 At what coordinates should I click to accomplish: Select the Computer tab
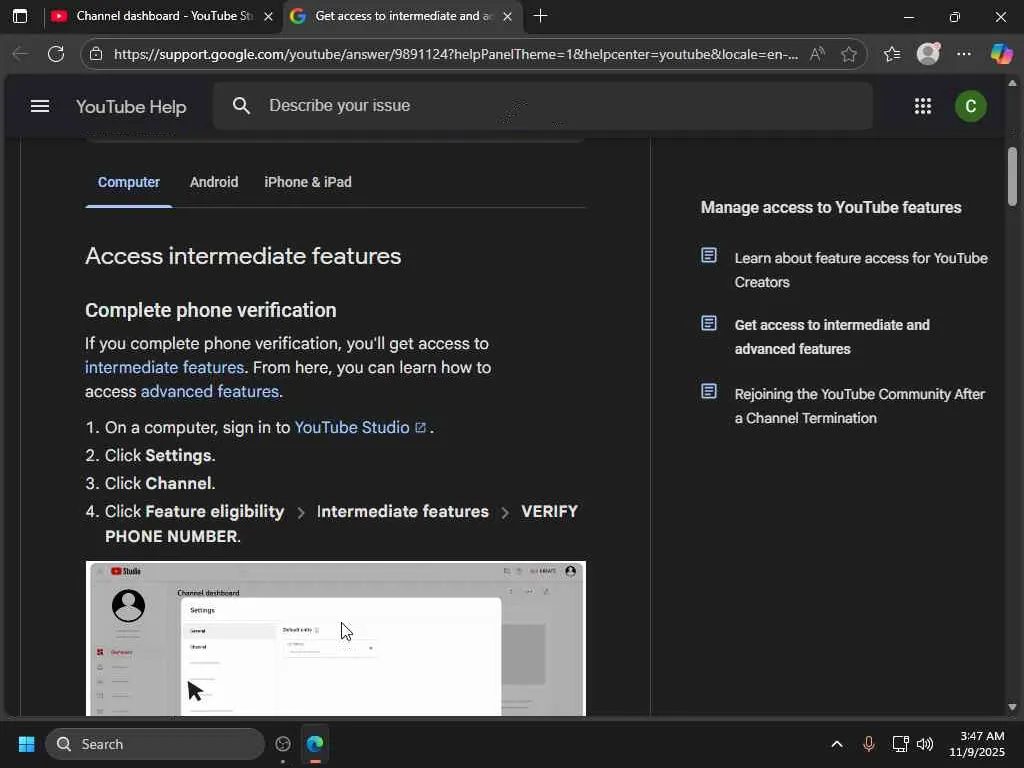[x=129, y=182]
